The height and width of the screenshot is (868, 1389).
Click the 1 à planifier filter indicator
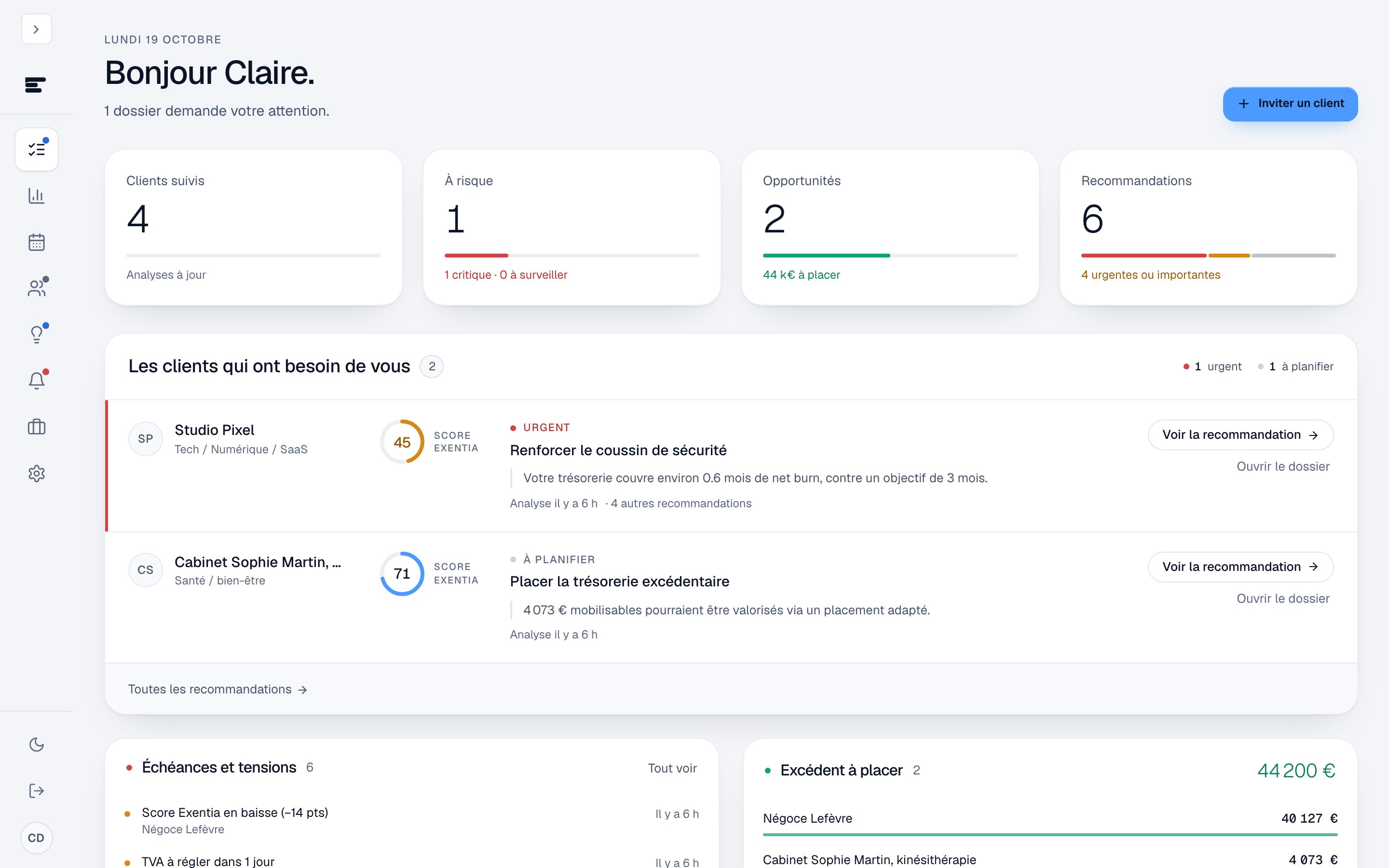tap(1295, 367)
